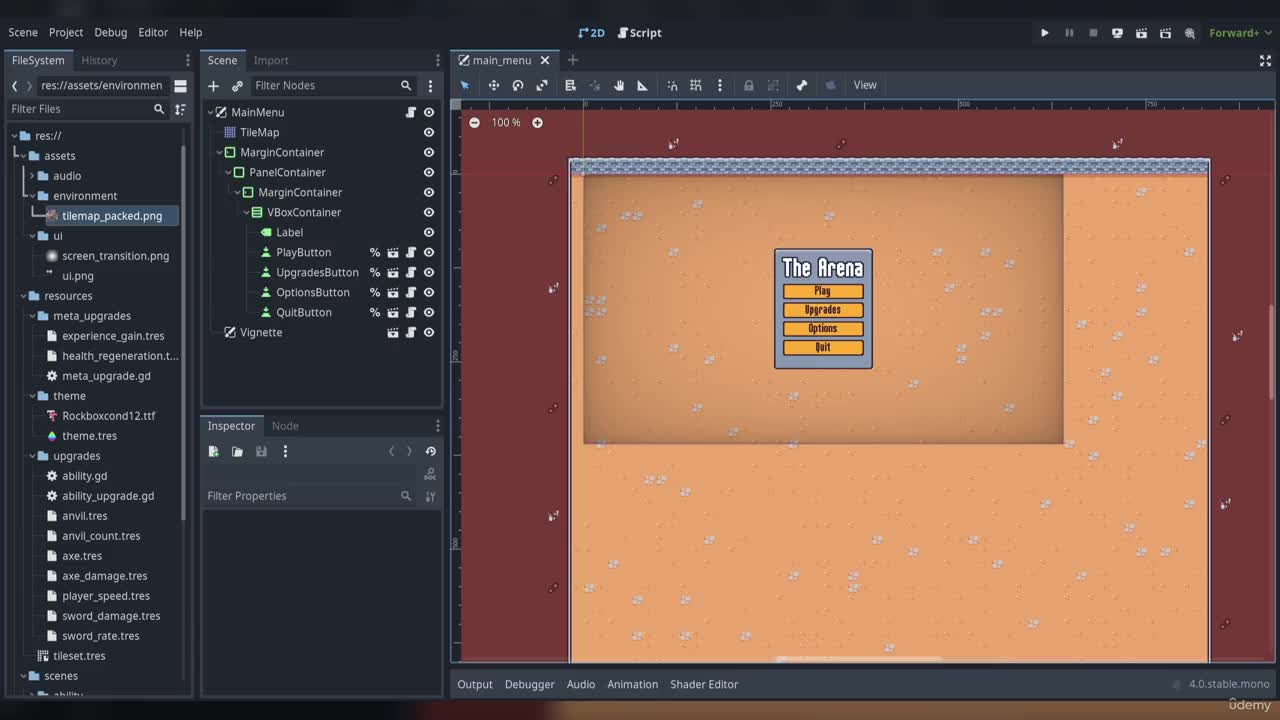Click the list-select nodes tool
The width and height of the screenshot is (1280, 720).
click(x=570, y=85)
